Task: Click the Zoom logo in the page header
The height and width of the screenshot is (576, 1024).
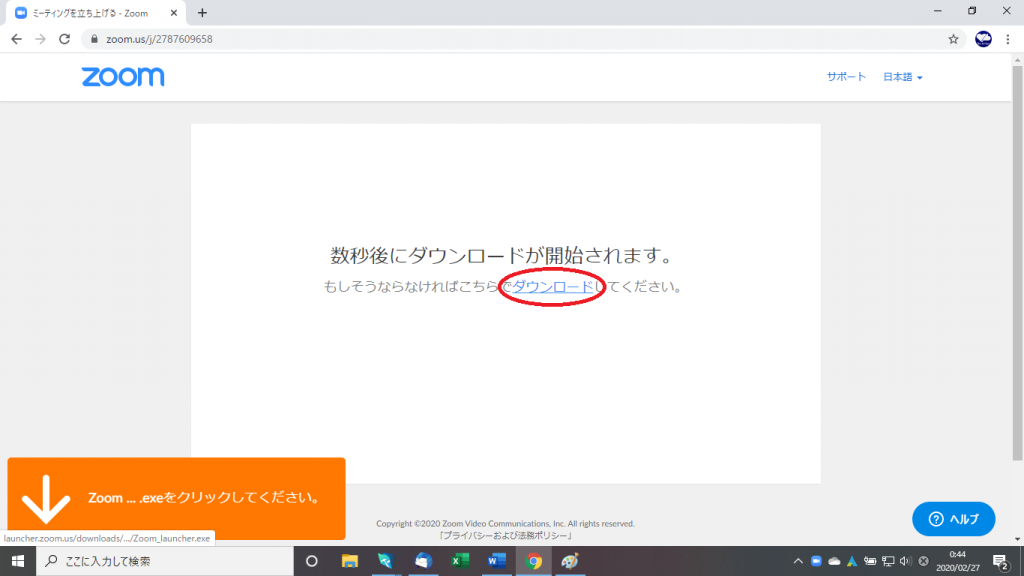Action: click(x=123, y=76)
